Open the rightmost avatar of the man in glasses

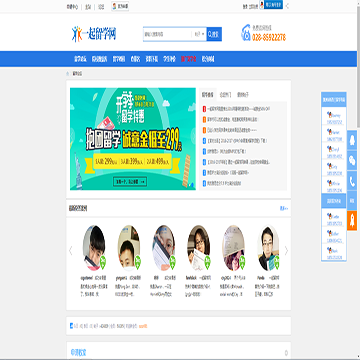(x=268, y=248)
